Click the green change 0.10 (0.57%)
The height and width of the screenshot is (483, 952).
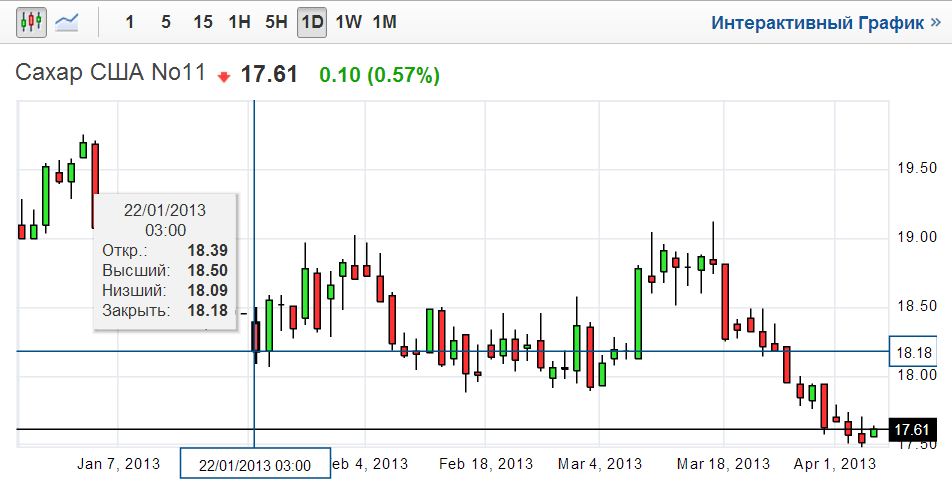[x=379, y=75]
